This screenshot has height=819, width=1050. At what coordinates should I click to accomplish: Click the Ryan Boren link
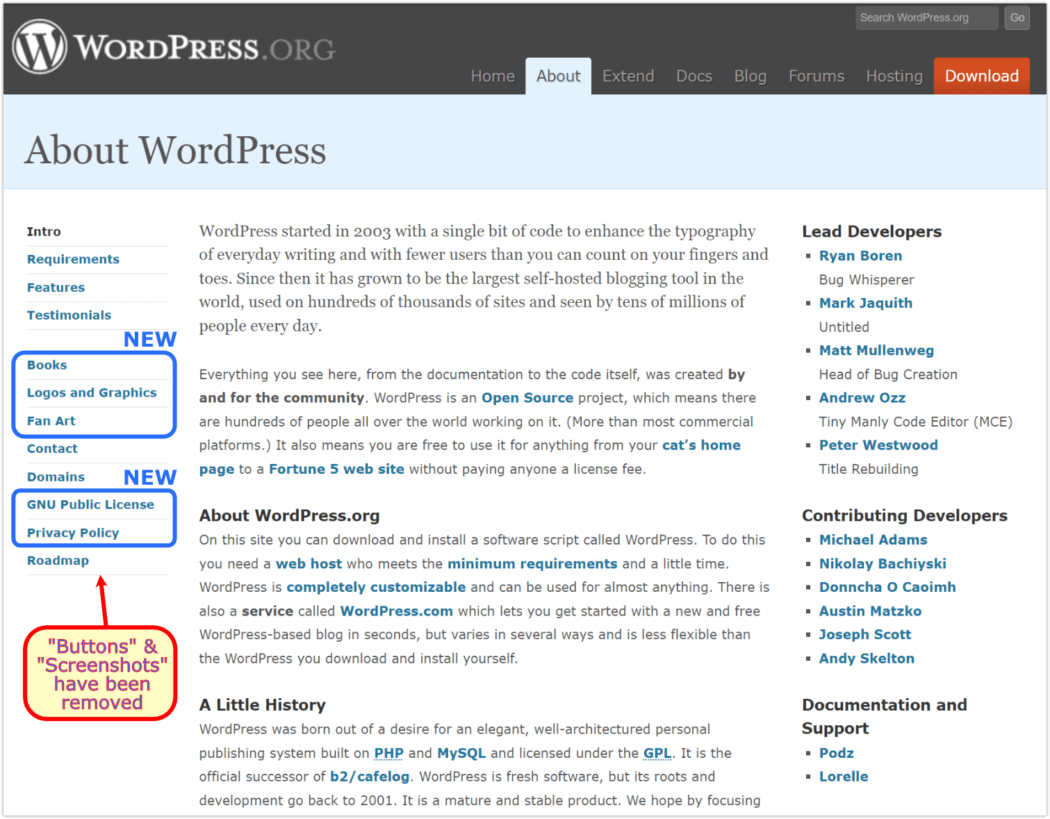[x=860, y=256]
